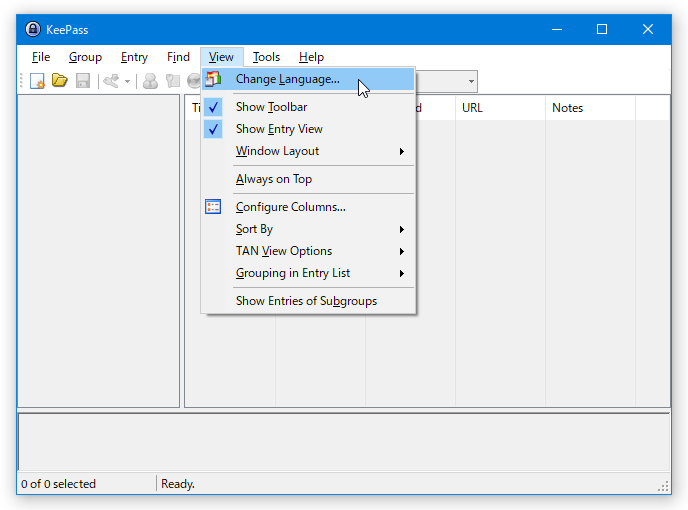The height and width of the screenshot is (510, 688).
Task: Click the KeePass lock icon in title bar
Action: coord(33,29)
